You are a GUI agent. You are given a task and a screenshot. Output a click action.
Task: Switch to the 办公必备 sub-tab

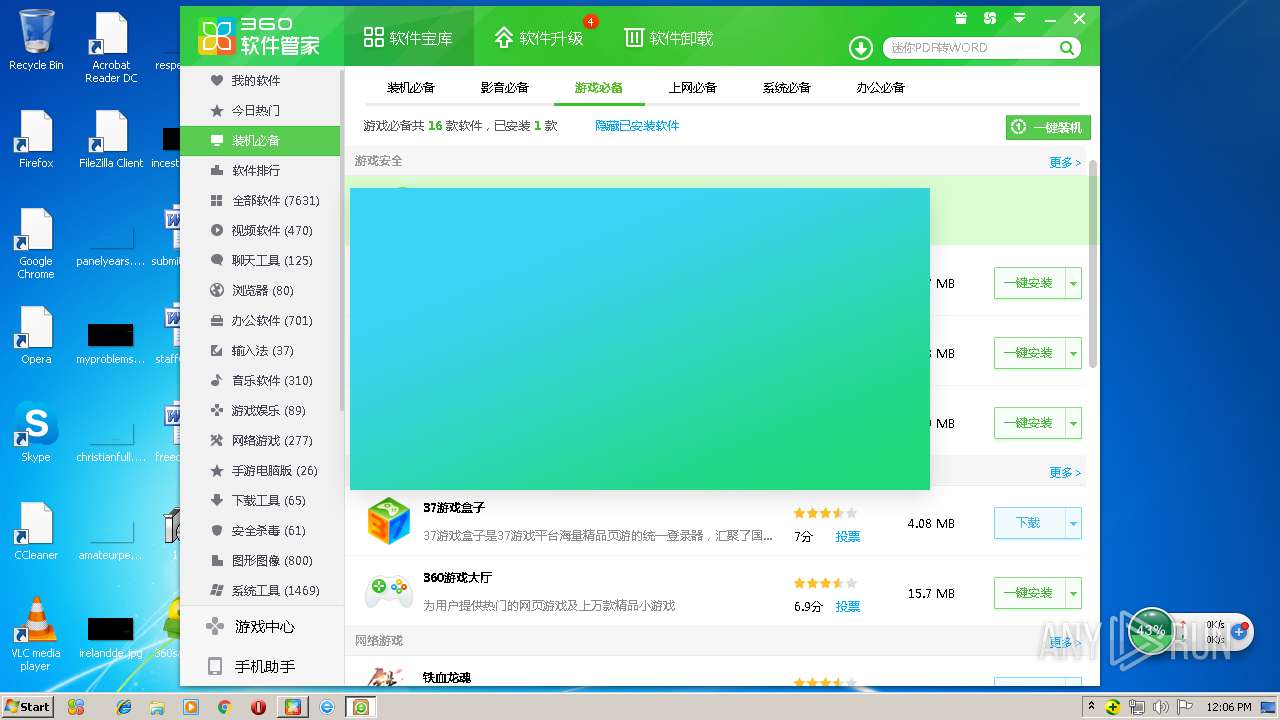pos(881,87)
